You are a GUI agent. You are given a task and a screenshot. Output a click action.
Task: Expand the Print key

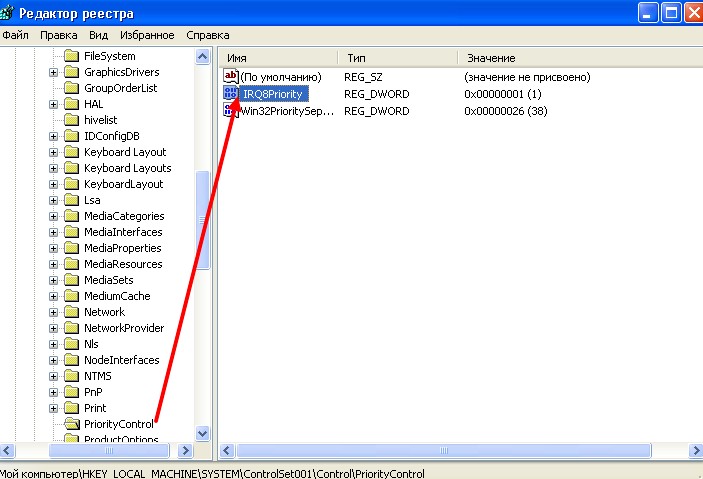coord(53,408)
